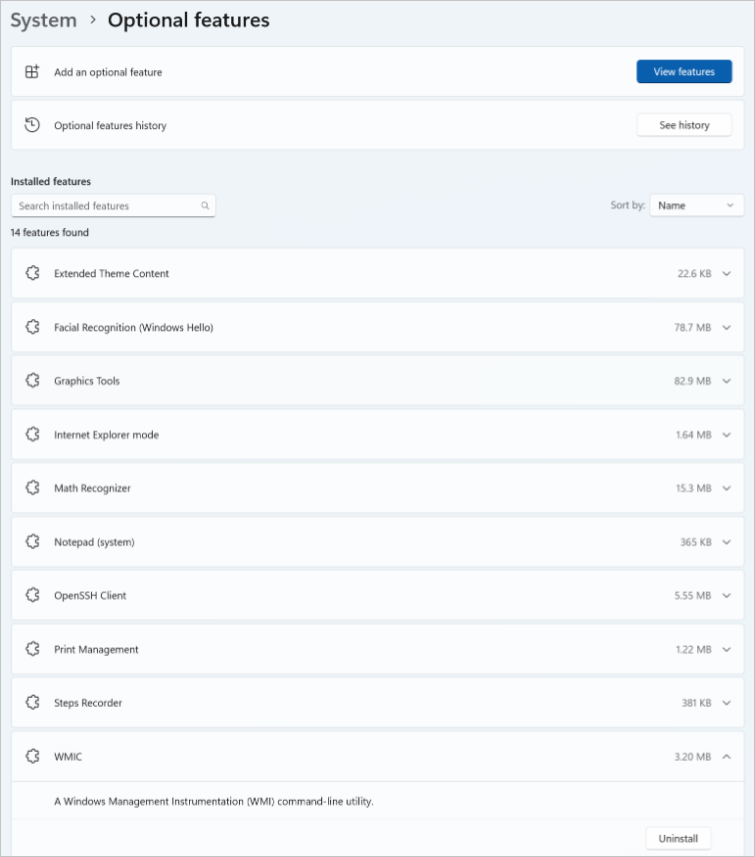This screenshot has width=755, height=857.
Task: Click the Search installed features field
Action: click(x=113, y=206)
